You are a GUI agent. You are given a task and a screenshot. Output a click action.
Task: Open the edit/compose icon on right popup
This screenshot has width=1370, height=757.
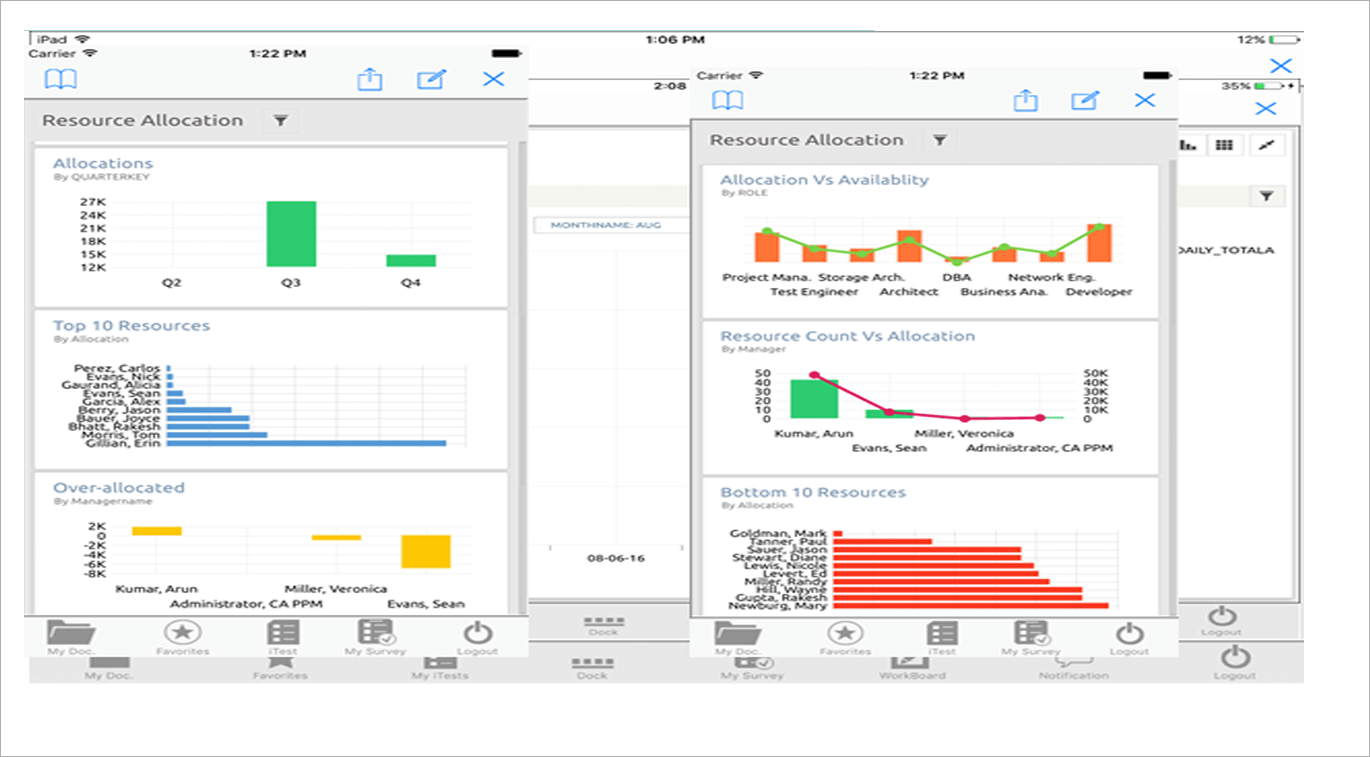[x=1085, y=100]
